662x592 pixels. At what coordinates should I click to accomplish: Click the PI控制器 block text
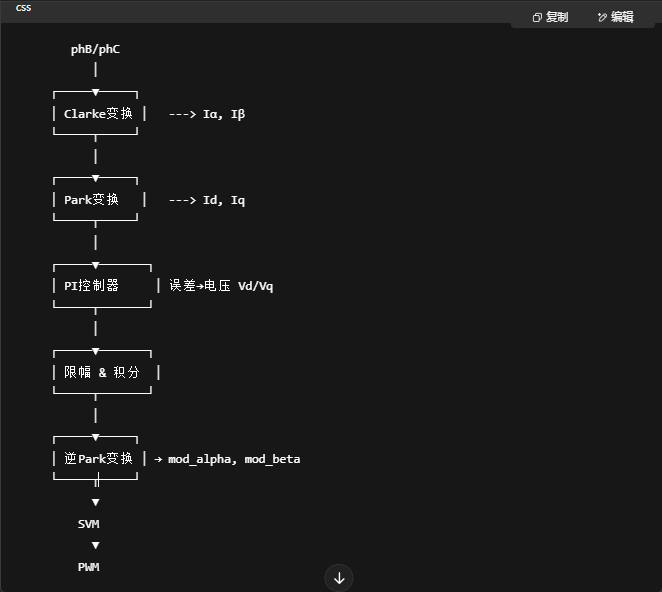coord(91,286)
